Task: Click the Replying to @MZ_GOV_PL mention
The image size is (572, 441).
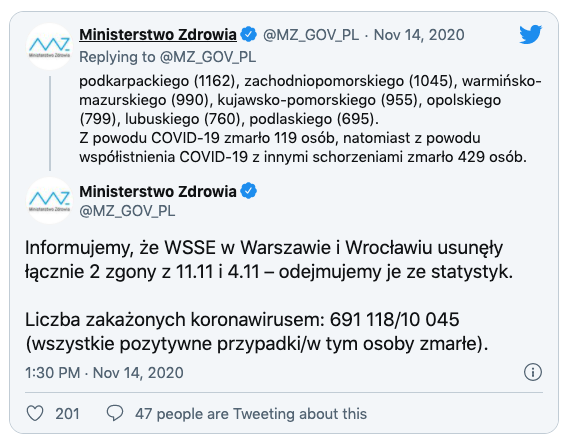Action: [x=167, y=57]
